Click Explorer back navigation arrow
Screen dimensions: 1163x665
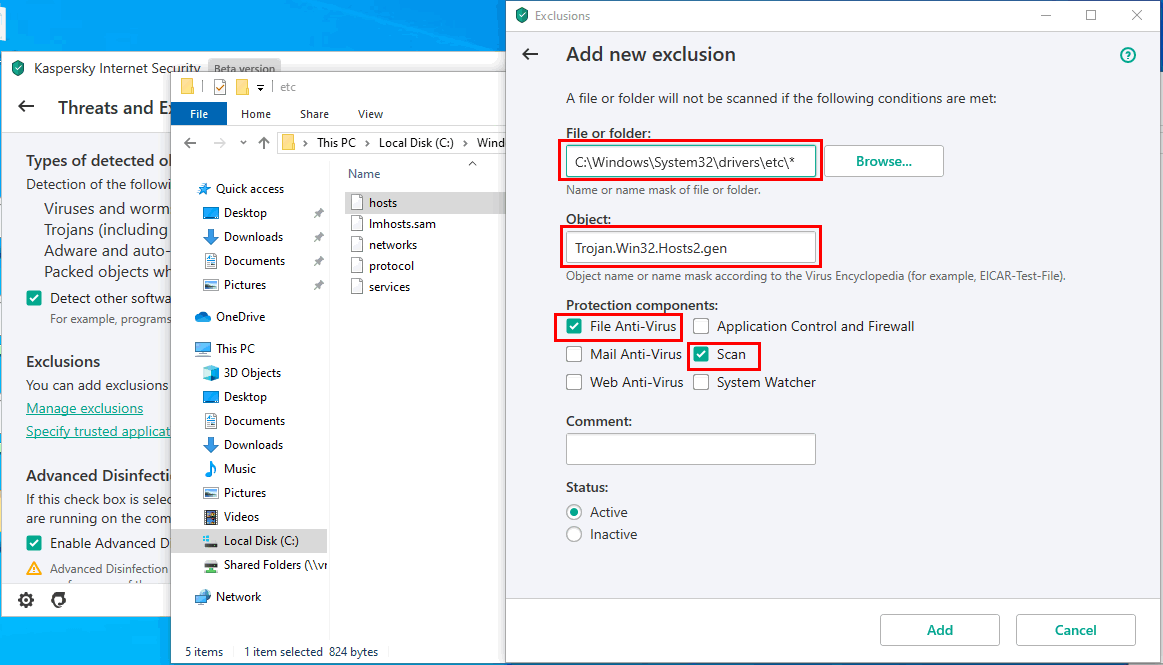(x=190, y=143)
